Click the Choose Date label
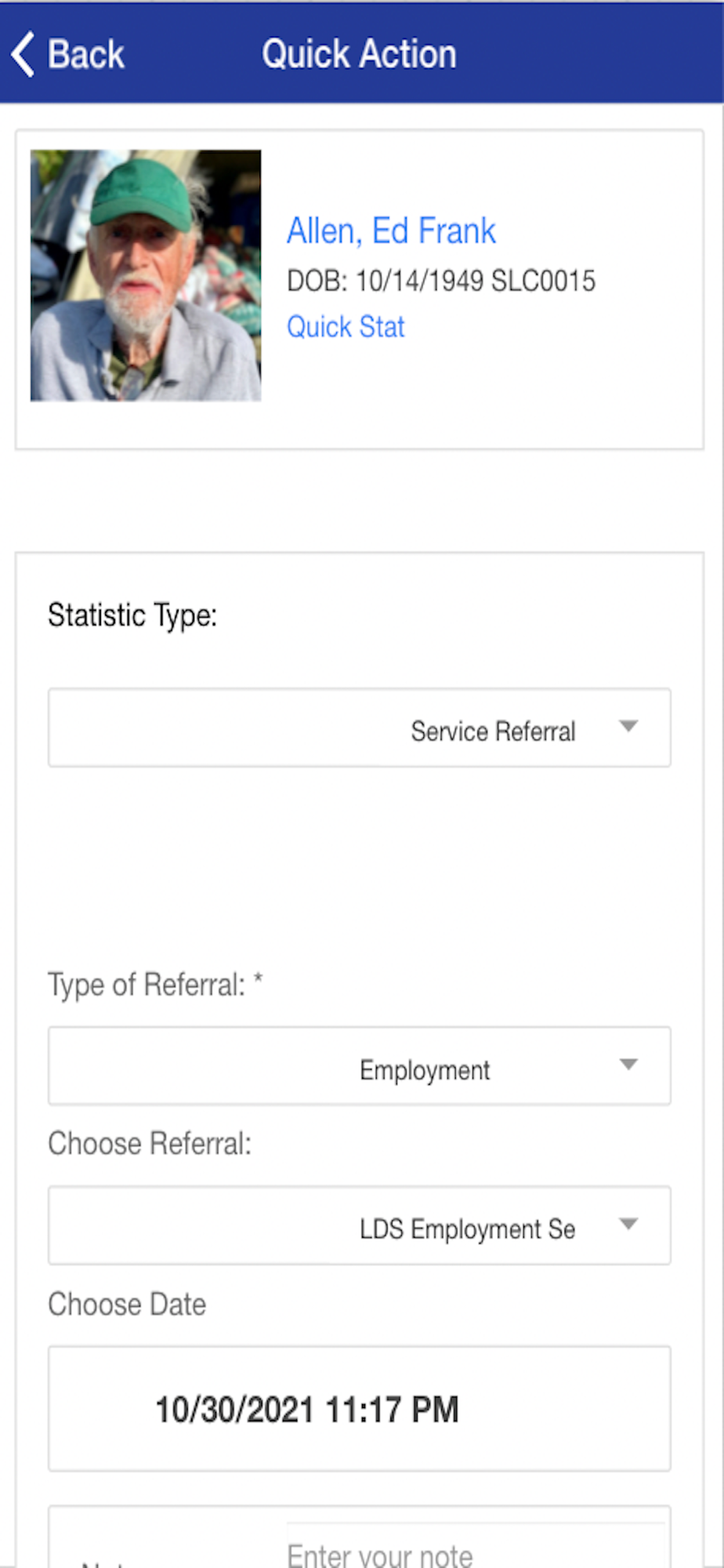 click(127, 1305)
